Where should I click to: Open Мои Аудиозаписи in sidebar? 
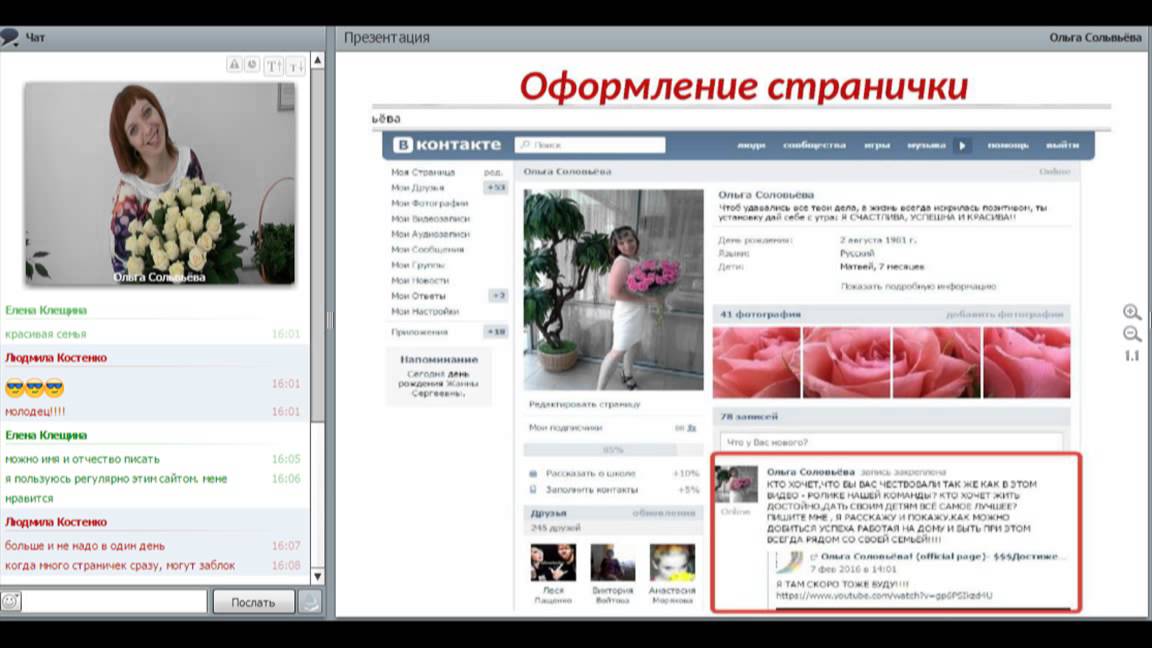coord(430,234)
